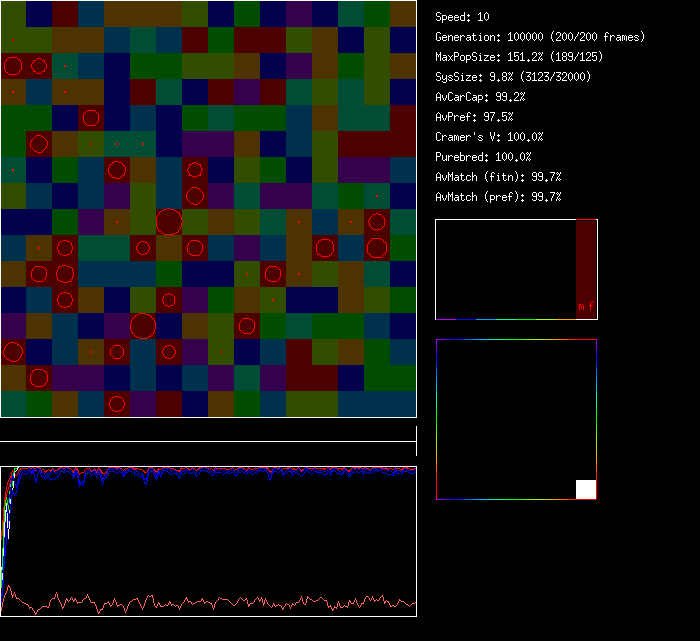Select the SysSize statistic line
Image resolution: width=700 pixels, height=641 pixels.
pos(513,77)
